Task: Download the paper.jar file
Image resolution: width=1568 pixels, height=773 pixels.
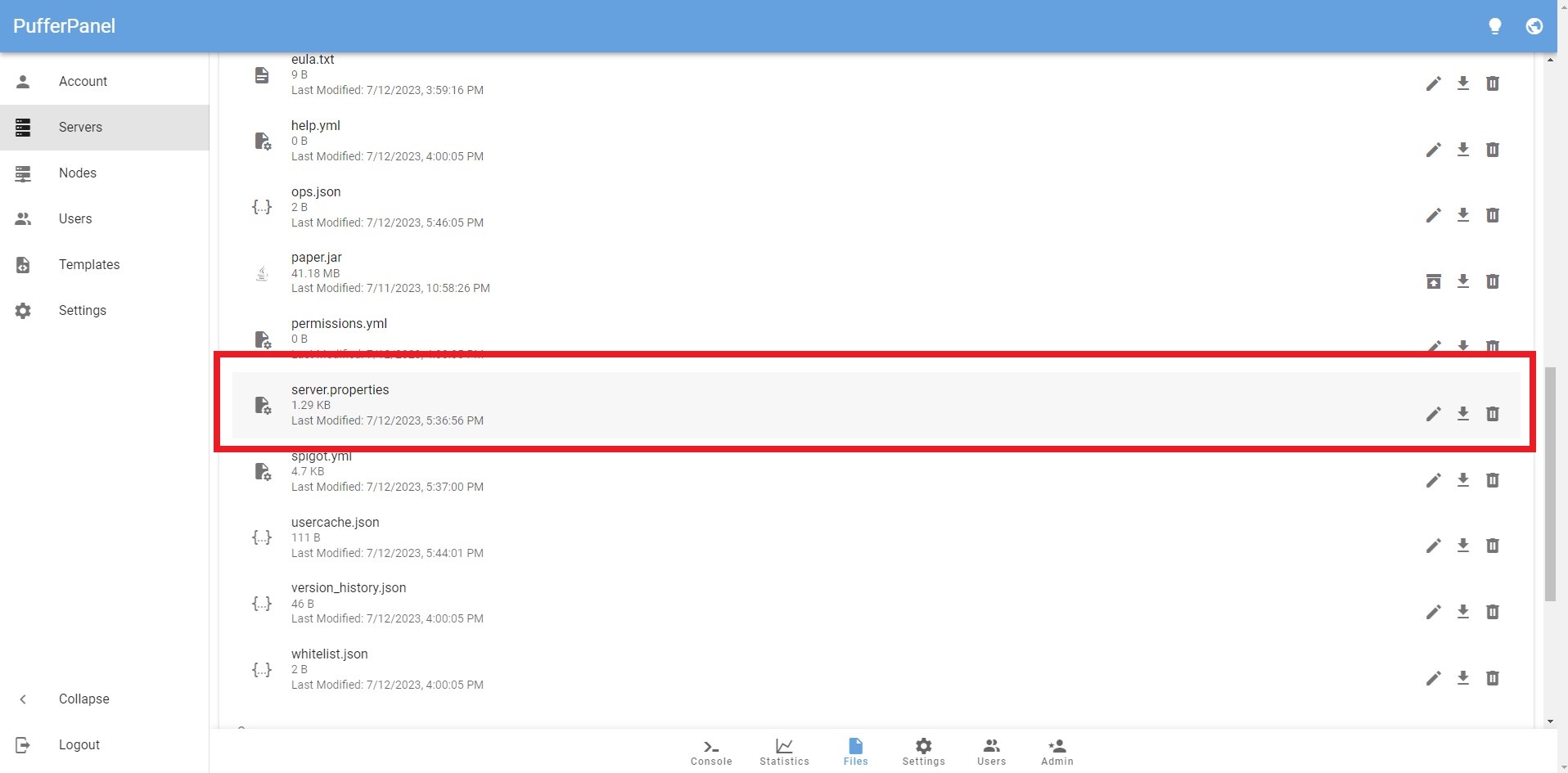Action: pos(1462,281)
